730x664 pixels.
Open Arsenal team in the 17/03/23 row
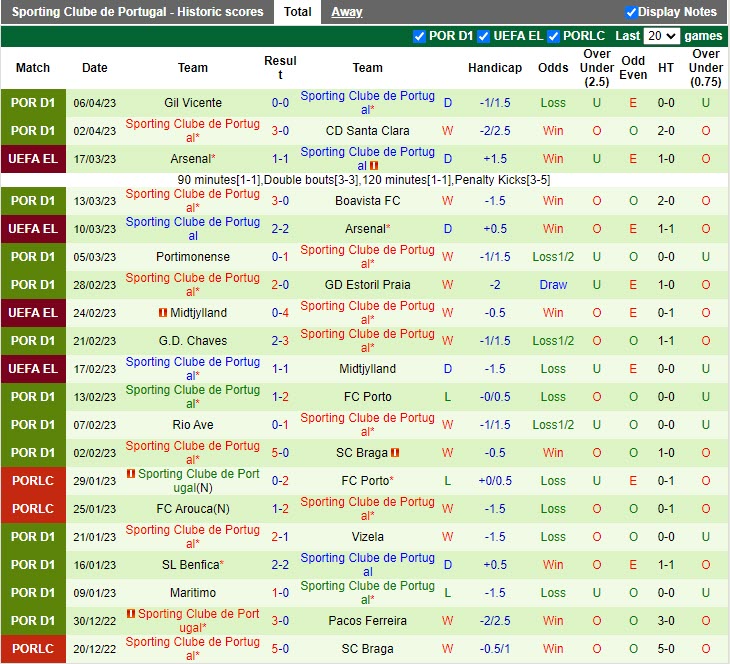pos(193,159)
